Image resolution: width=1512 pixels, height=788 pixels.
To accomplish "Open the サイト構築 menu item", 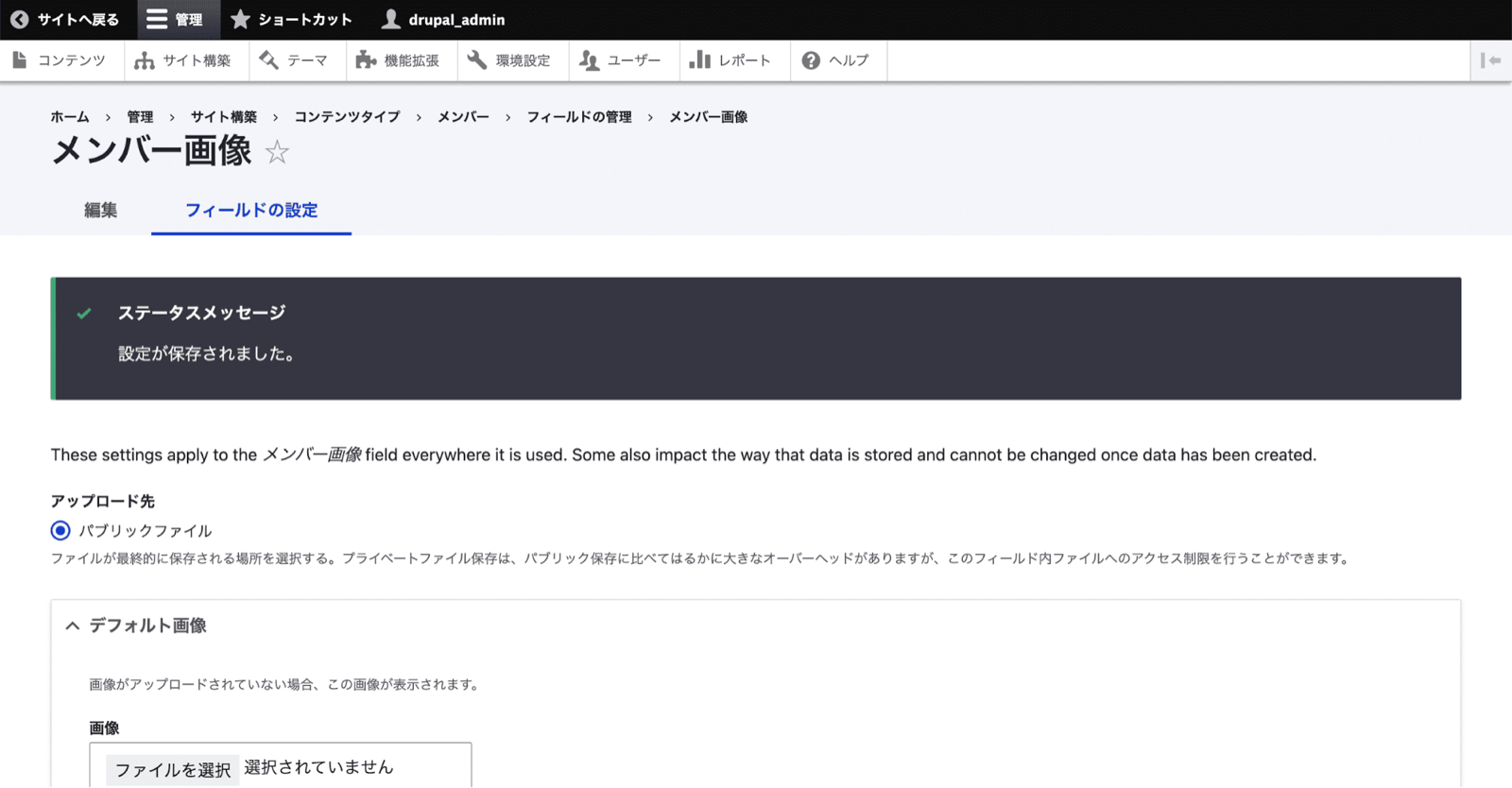I will pos(186,60).
